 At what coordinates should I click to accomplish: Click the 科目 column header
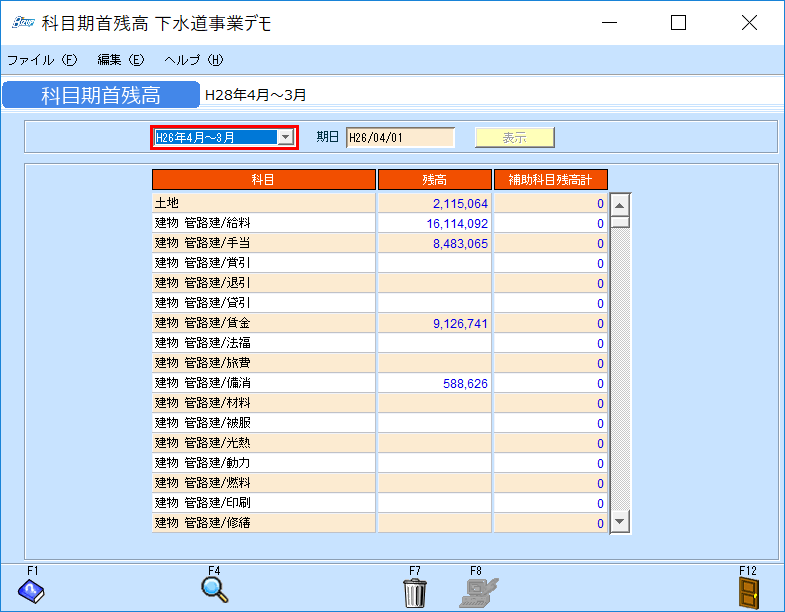263,179
